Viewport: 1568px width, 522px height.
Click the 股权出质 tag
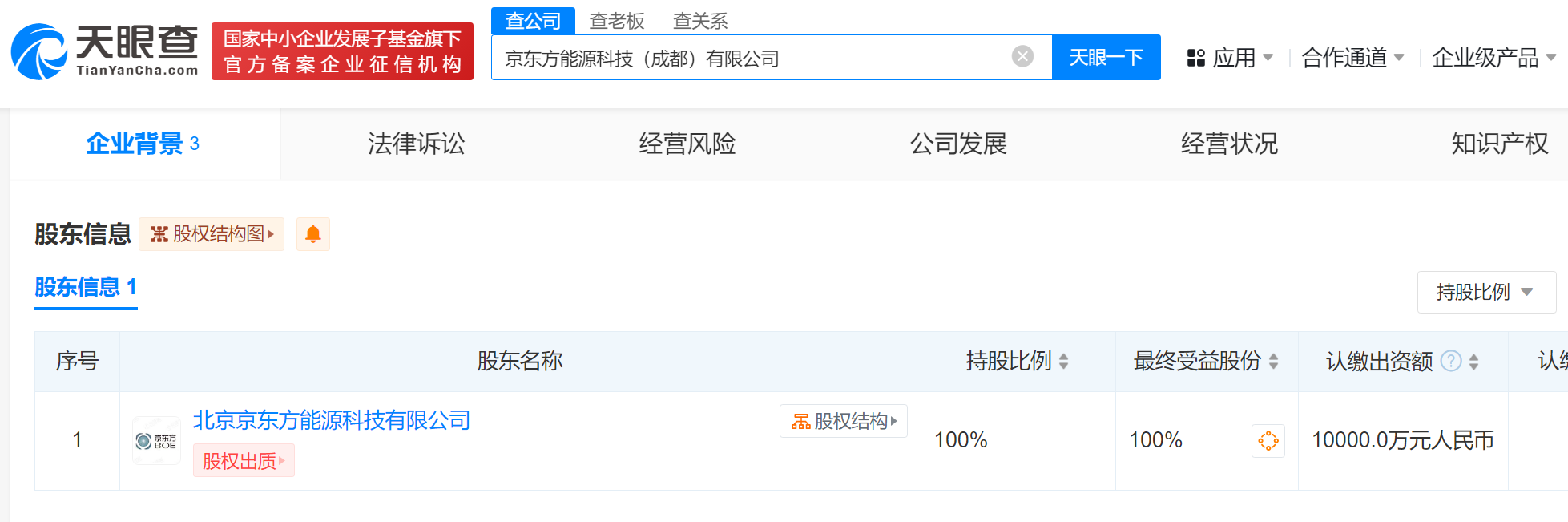(243, 461)
